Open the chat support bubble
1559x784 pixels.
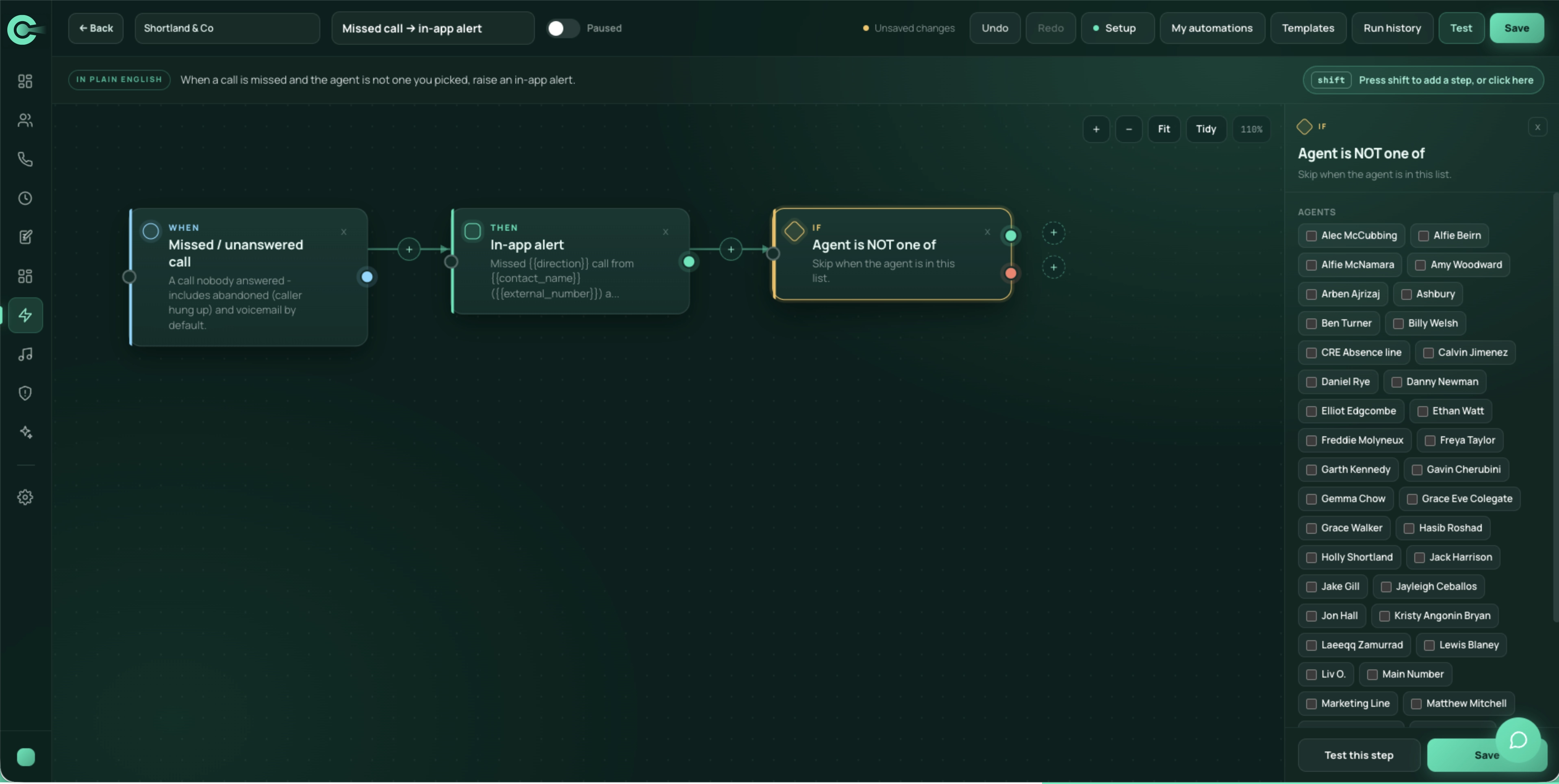(x=1518, y=740)
